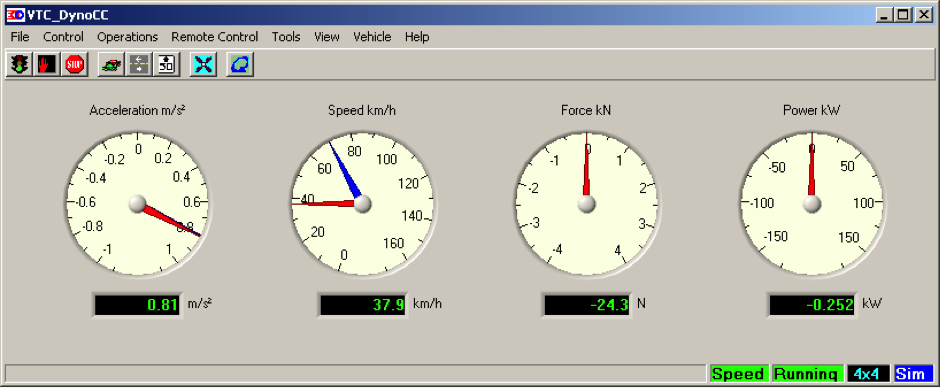Image resolution: width=941 pixels, height=388 pixels.
Task: Open the View menu
Action: click(326, 37)
